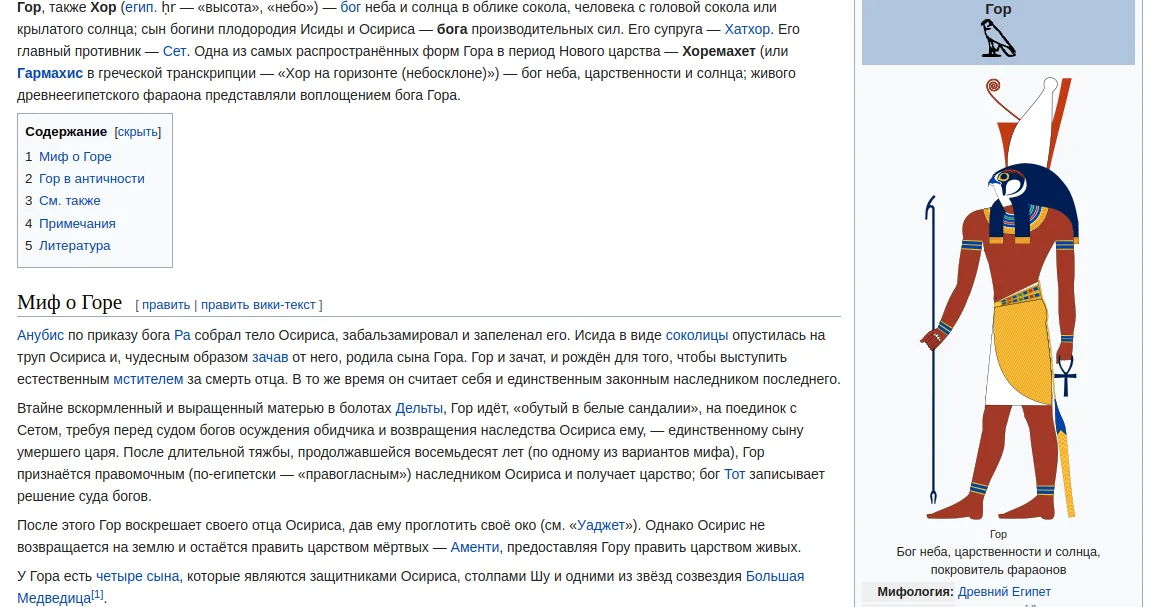
Task: Open the Дельты link
Action: [x=419, y=408]
